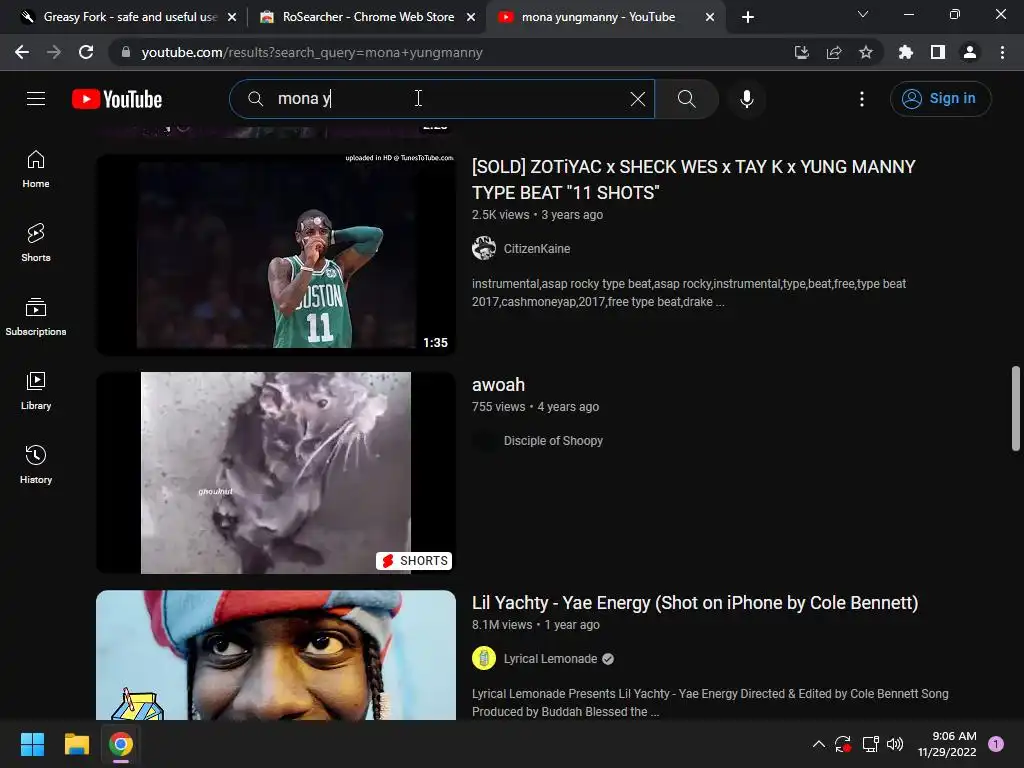Visit Lyrical Lemonade channel name
The image size is (1024, 768).
coord(551,659)
